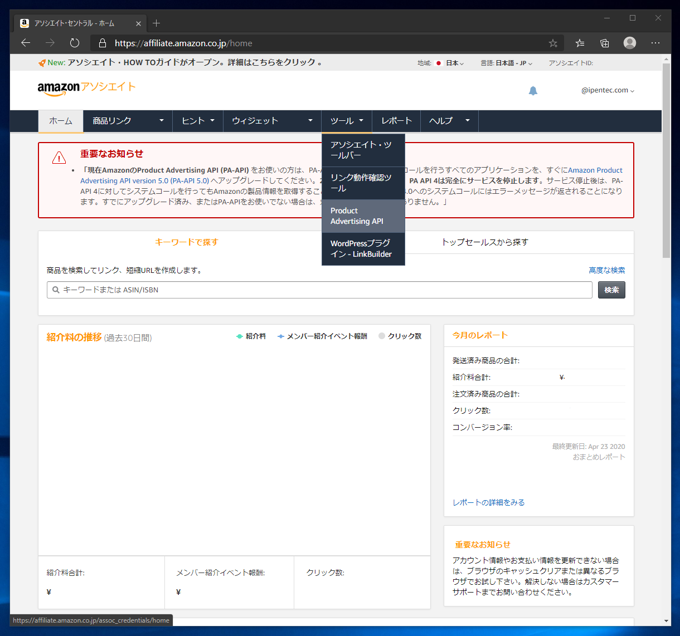
Task: Open the おまとめレポート link
Action: click(x=598, y=457)
